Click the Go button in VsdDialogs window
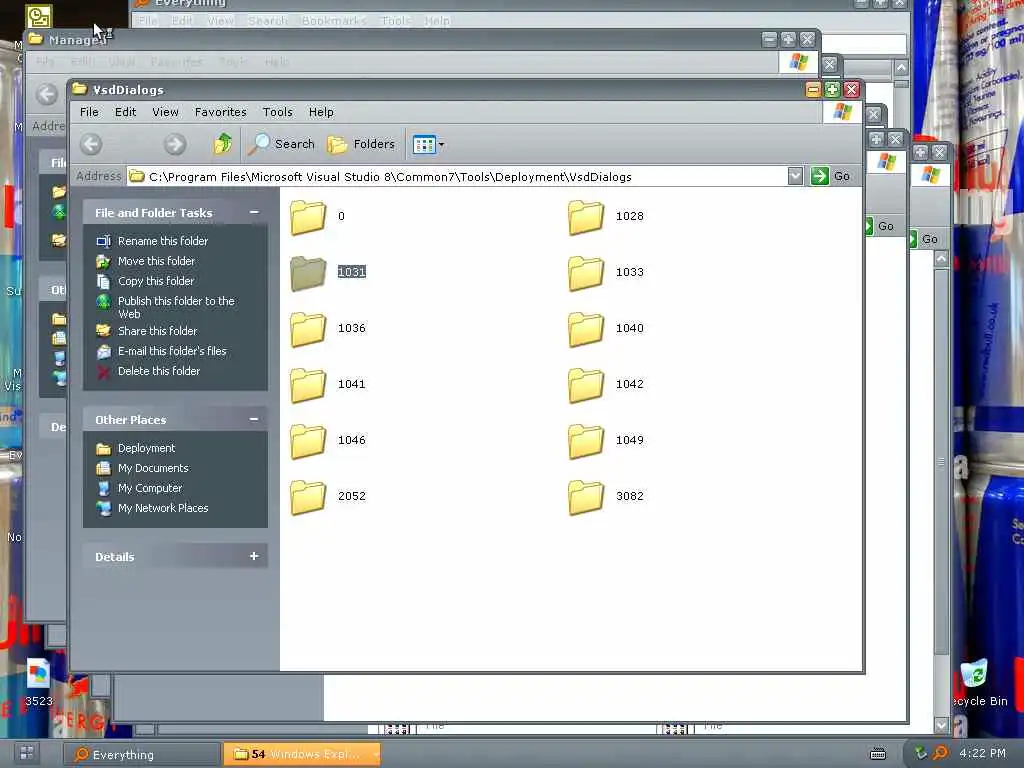Image resolution: width=1024 pixels, height=768 pixels. (x=831, y=176)
